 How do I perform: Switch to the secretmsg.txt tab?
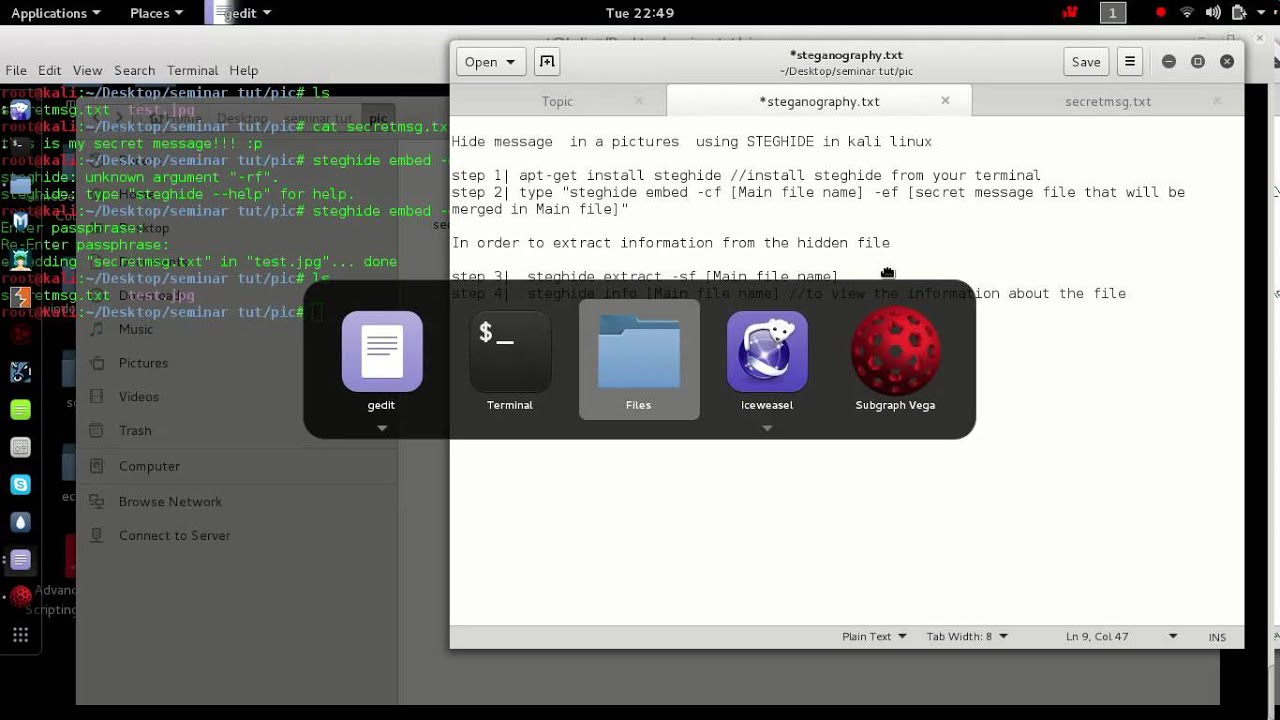click(1108, 101)
